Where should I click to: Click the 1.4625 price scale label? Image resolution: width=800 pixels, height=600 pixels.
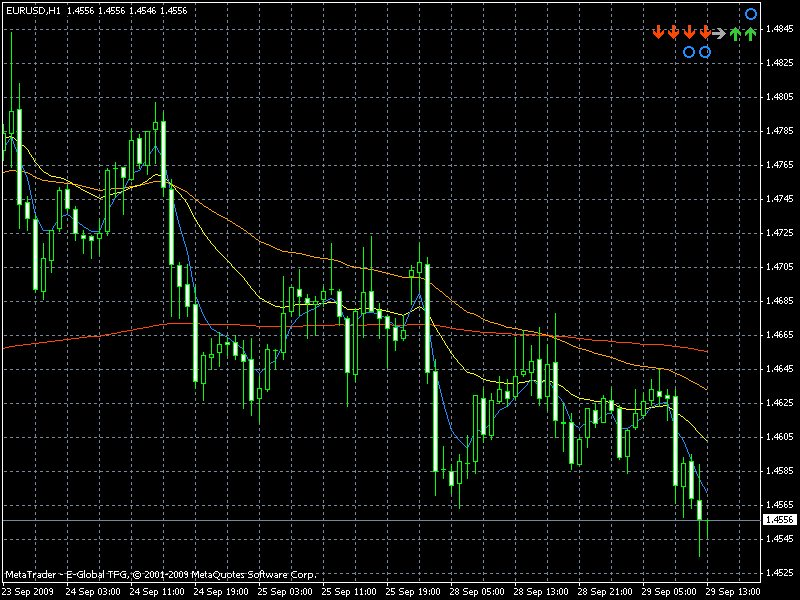[x=780, y=403]
